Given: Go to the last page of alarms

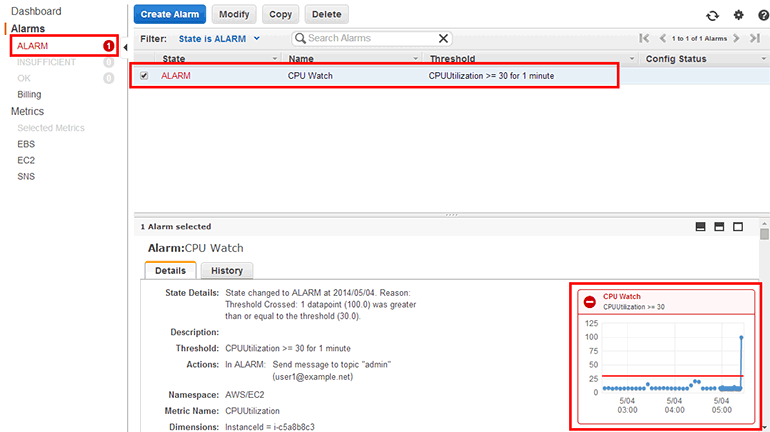Looking at the screenshot, I should tap(755, 38).
